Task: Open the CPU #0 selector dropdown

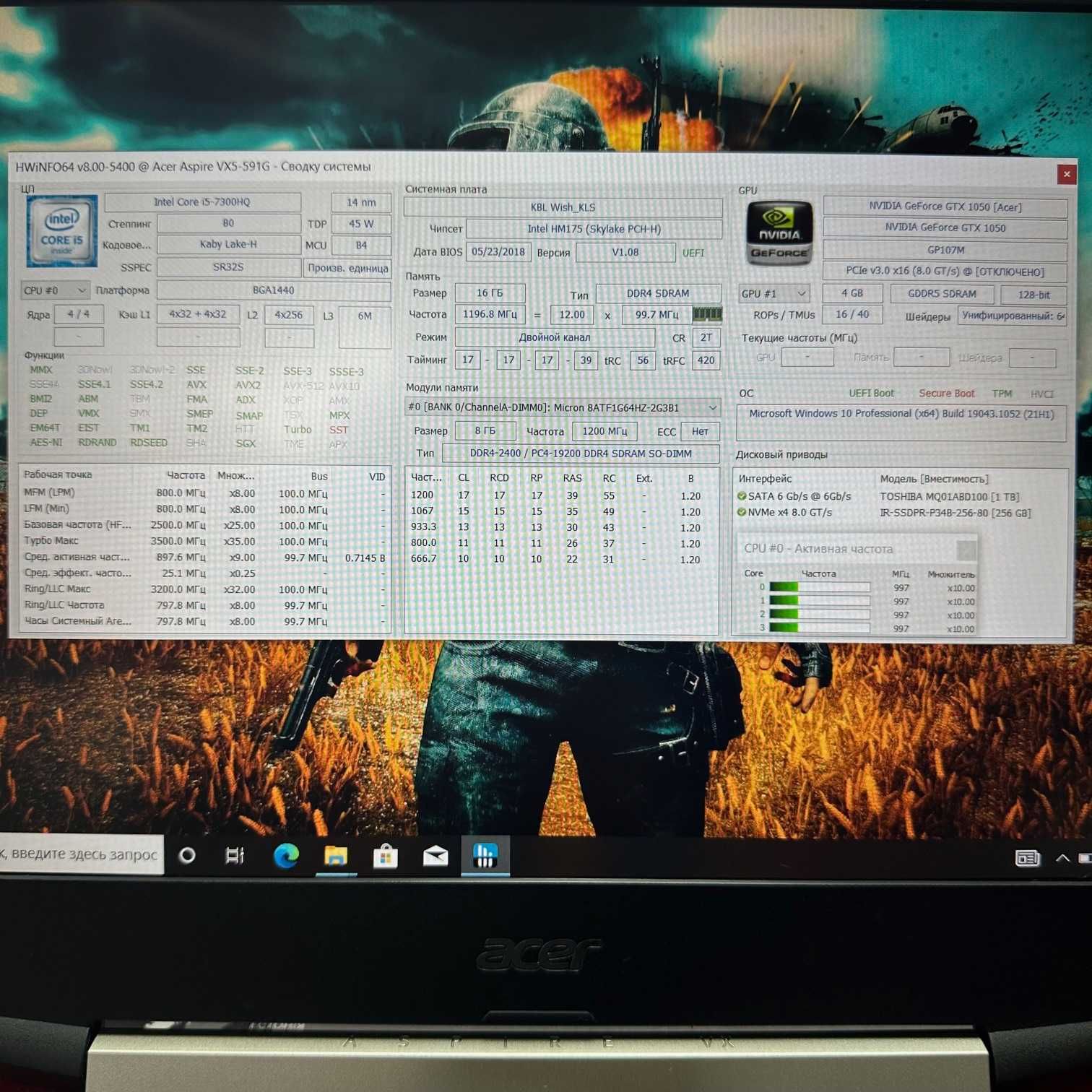Action: coord(56,290)
